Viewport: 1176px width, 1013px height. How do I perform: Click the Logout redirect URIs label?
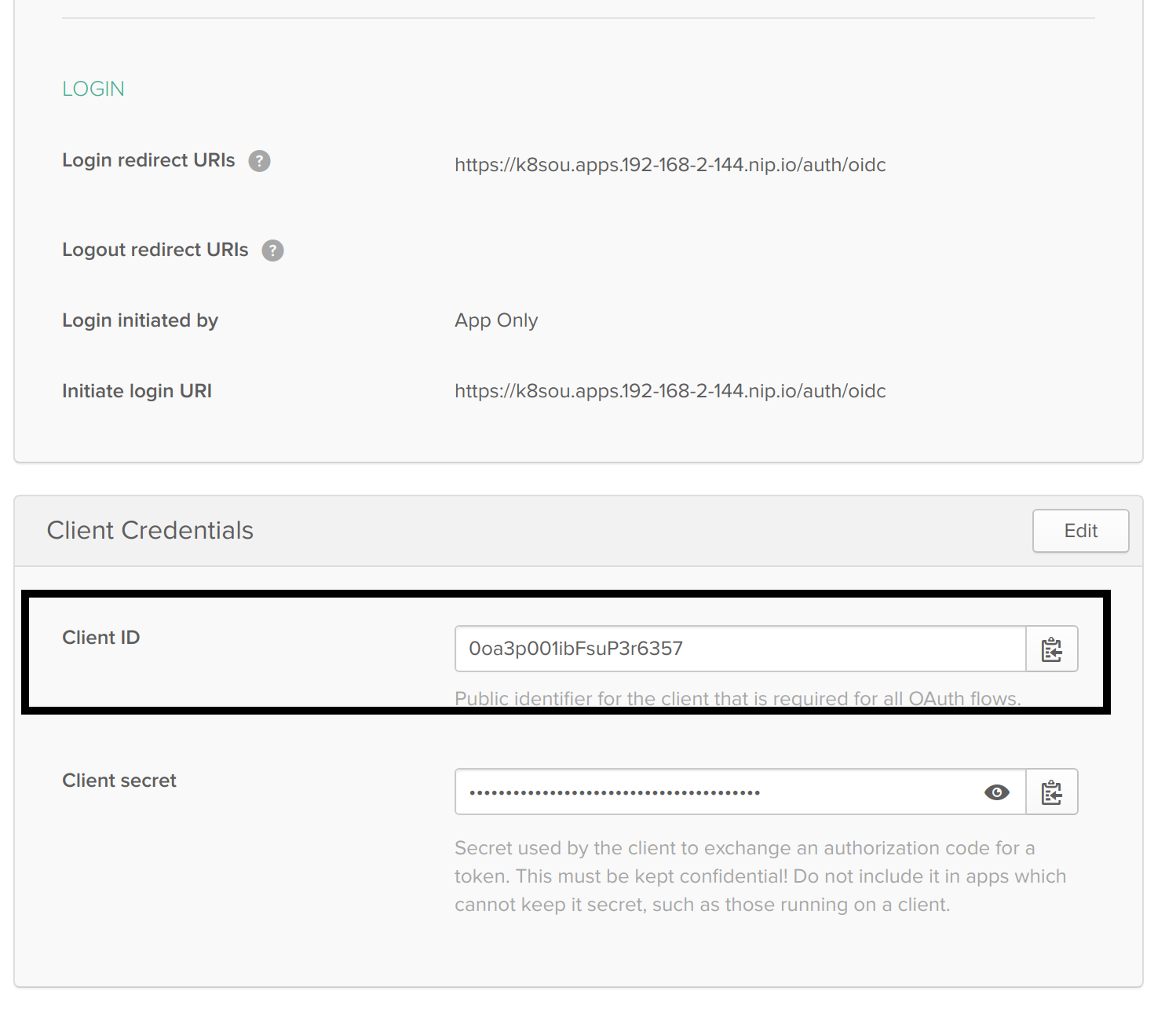click(155, 250)
